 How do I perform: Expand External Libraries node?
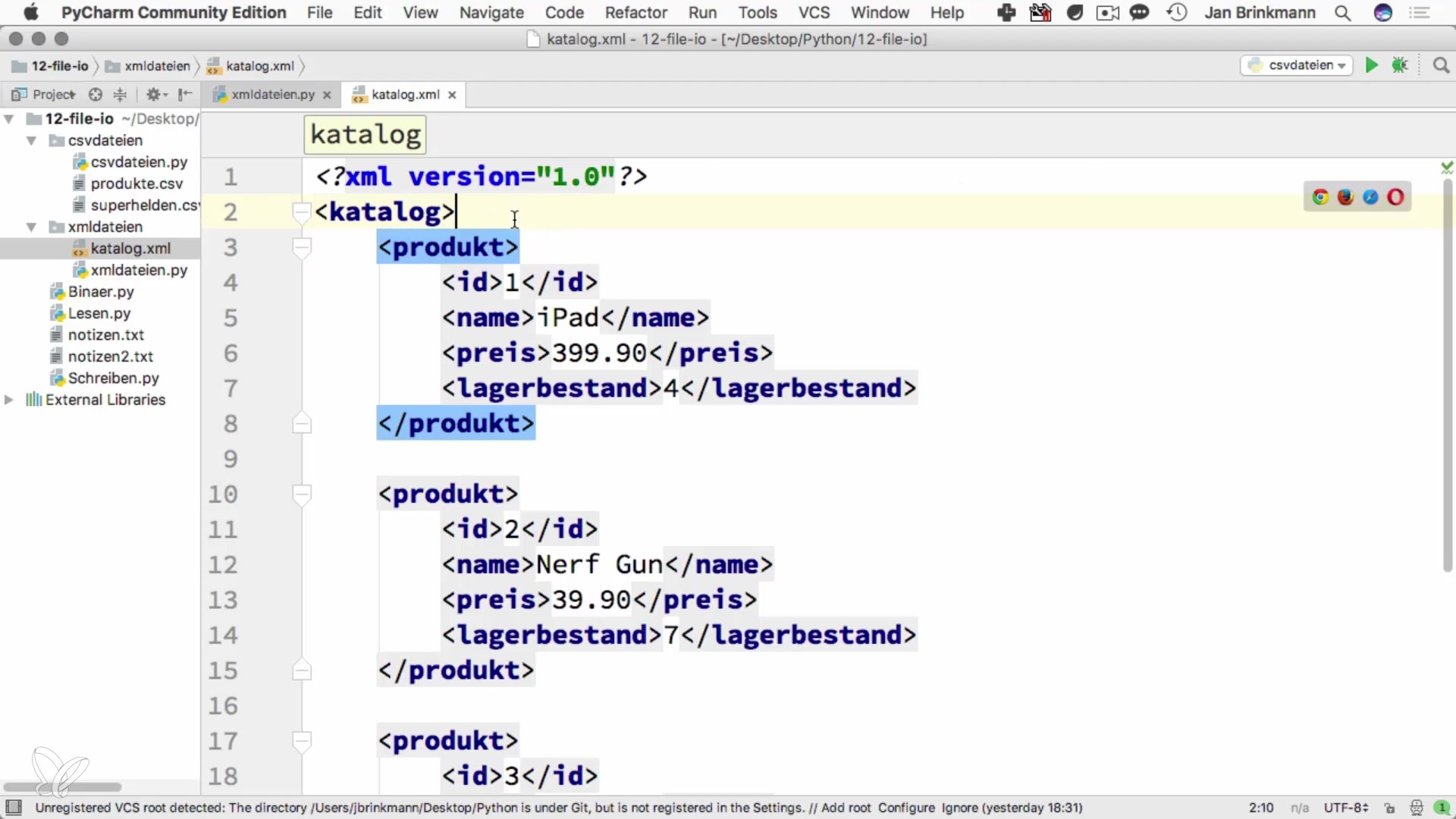pyautogui.click(x=9, y=400)
